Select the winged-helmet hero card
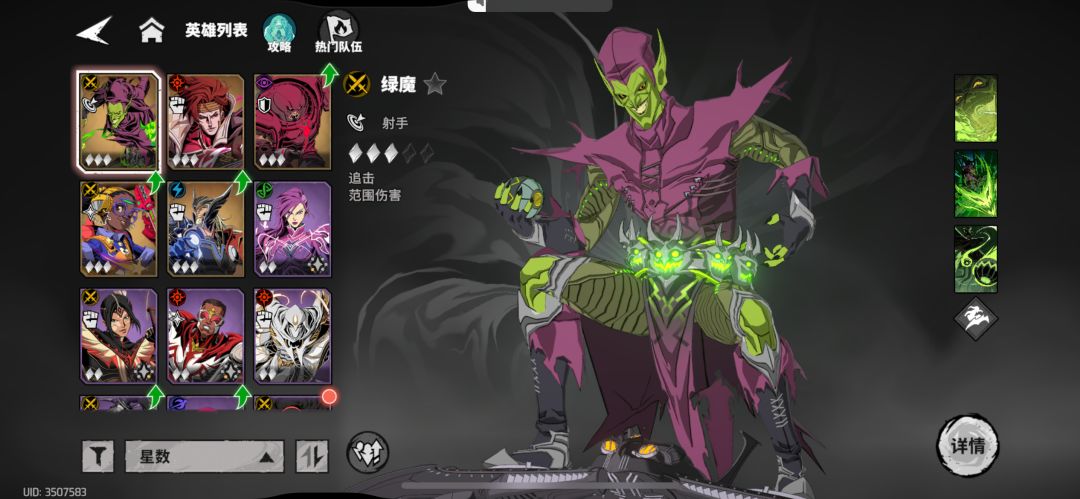 pos(205,228)
